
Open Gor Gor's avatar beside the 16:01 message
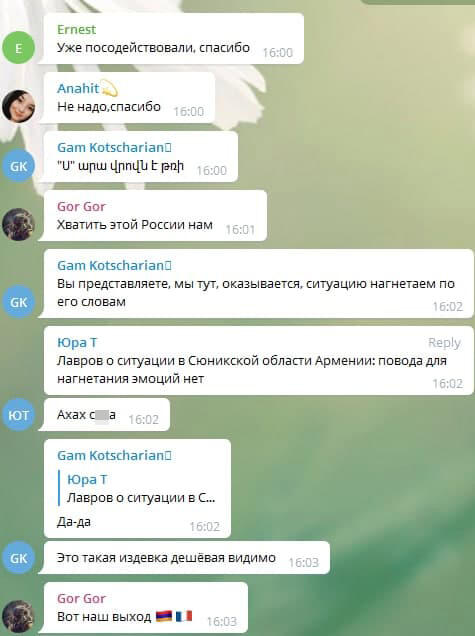19,224
